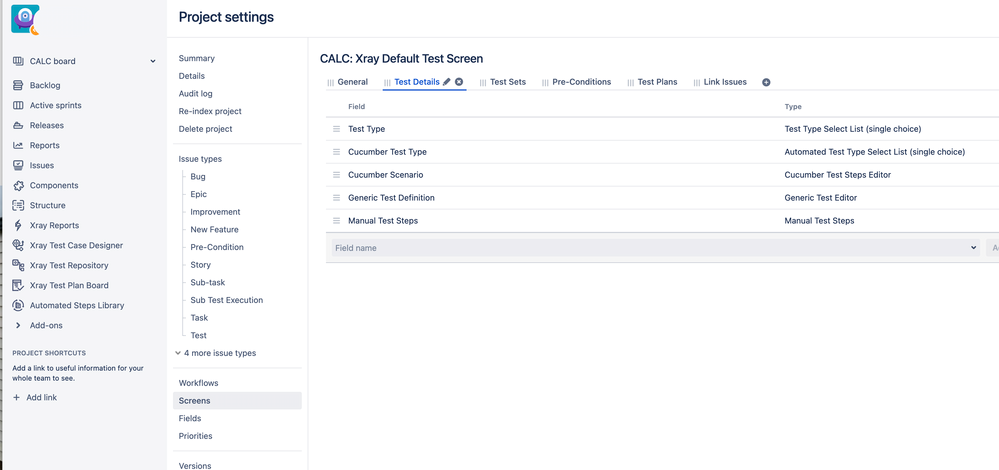Screen dimensions: 999x470
Task: Grab the drag handle for Cucumber Scenario row
Action: pyautogui.click(x=336, y=174)
